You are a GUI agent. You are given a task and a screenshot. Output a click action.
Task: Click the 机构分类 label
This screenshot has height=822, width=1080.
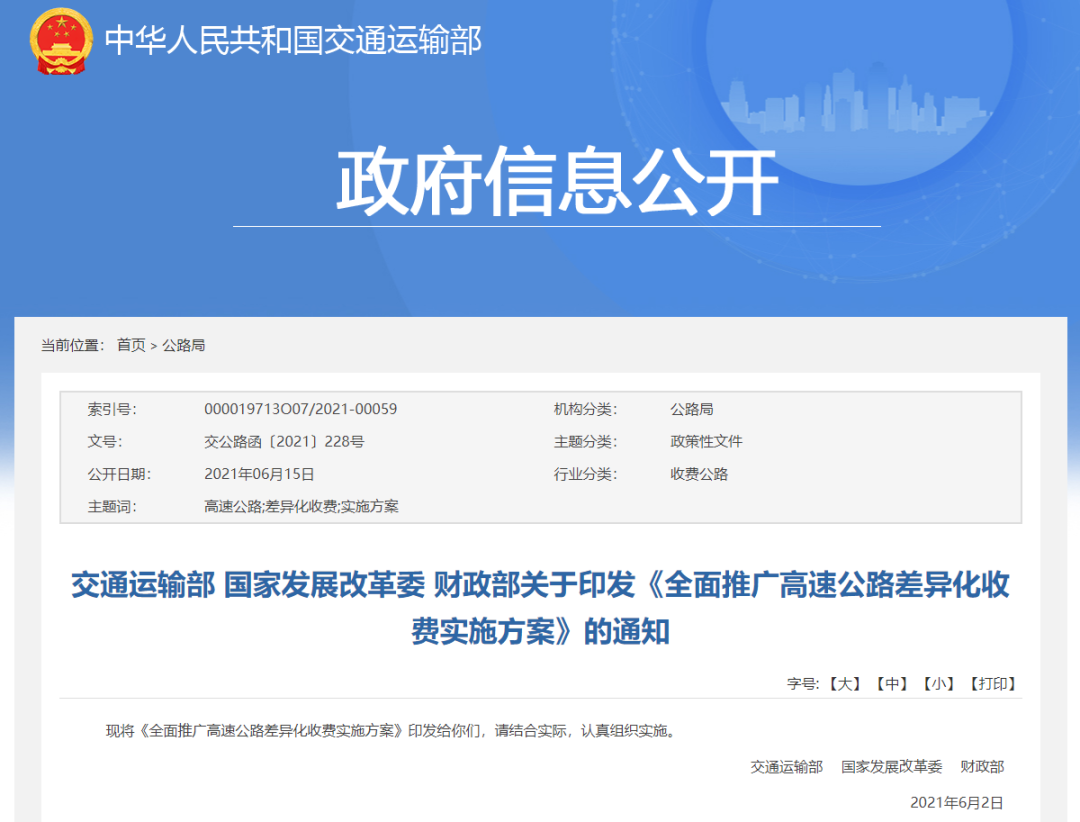pos(585,409)
